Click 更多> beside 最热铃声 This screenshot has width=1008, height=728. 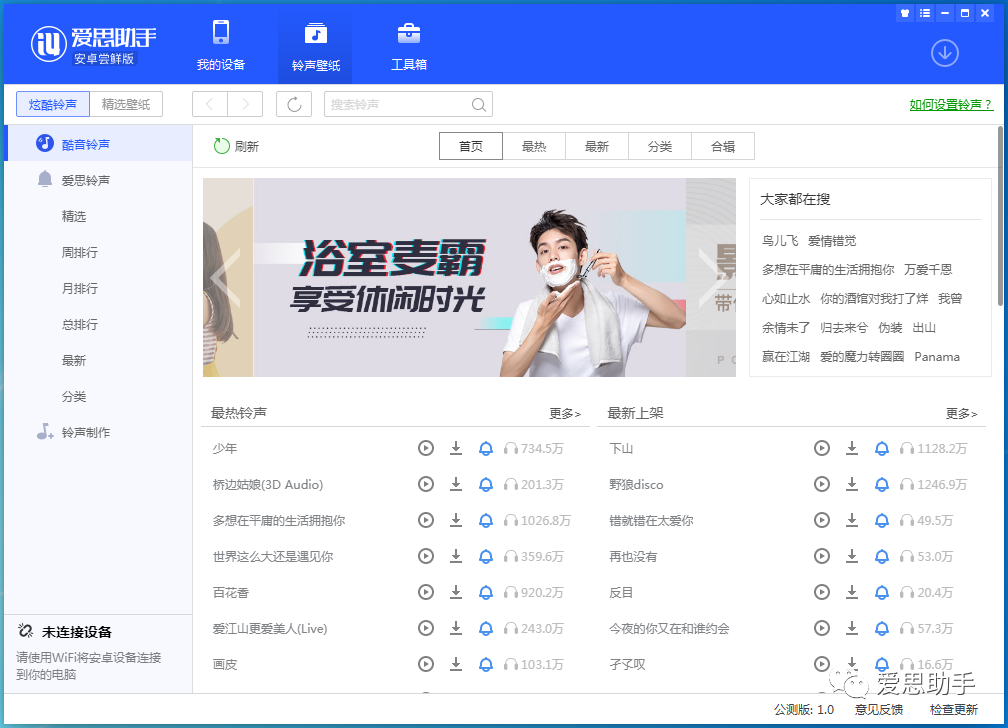(565, 413)
